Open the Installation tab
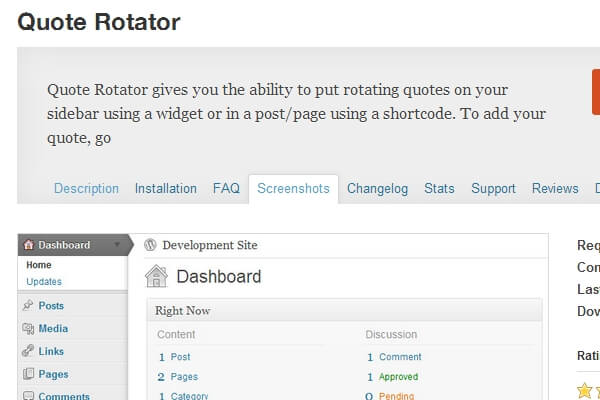 pos(166,188)
